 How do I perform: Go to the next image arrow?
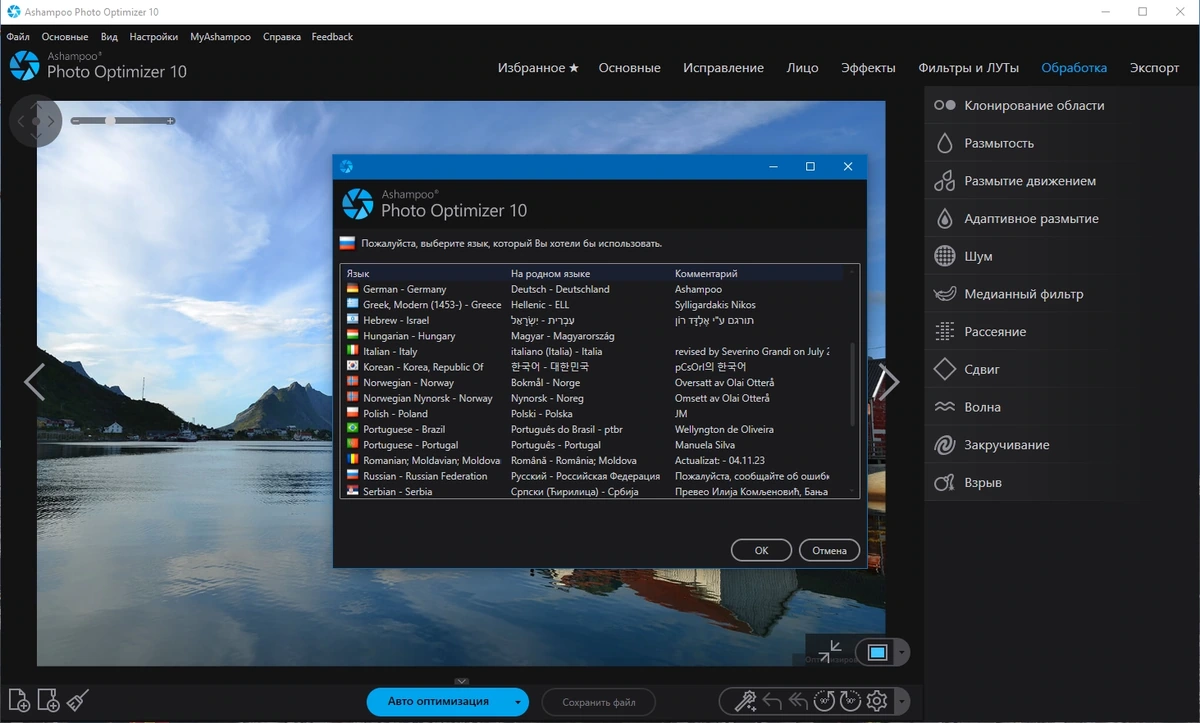click(x=887, y=381)
